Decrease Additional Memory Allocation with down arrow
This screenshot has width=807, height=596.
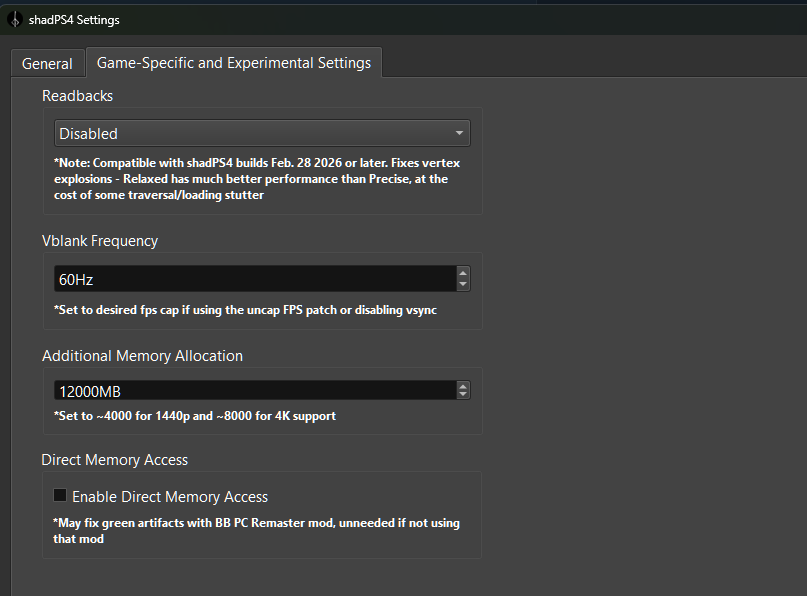(x=463, y=395)
